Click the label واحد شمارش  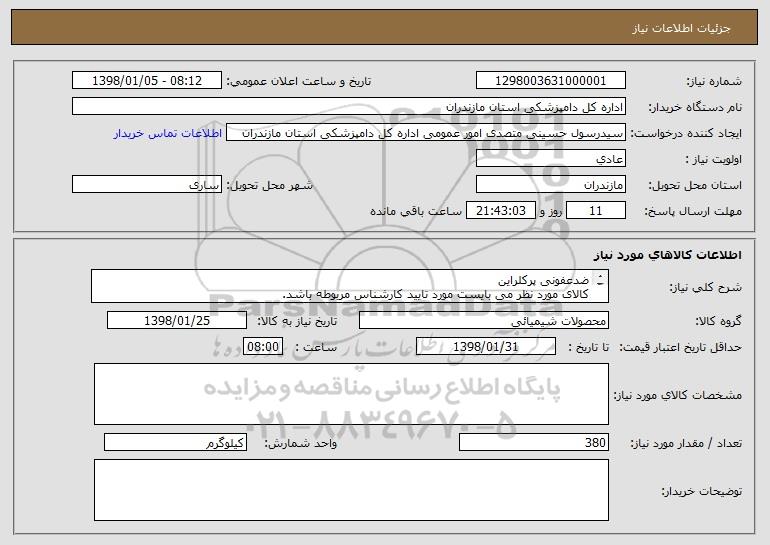pyautogui.click(x=301, y=443)
